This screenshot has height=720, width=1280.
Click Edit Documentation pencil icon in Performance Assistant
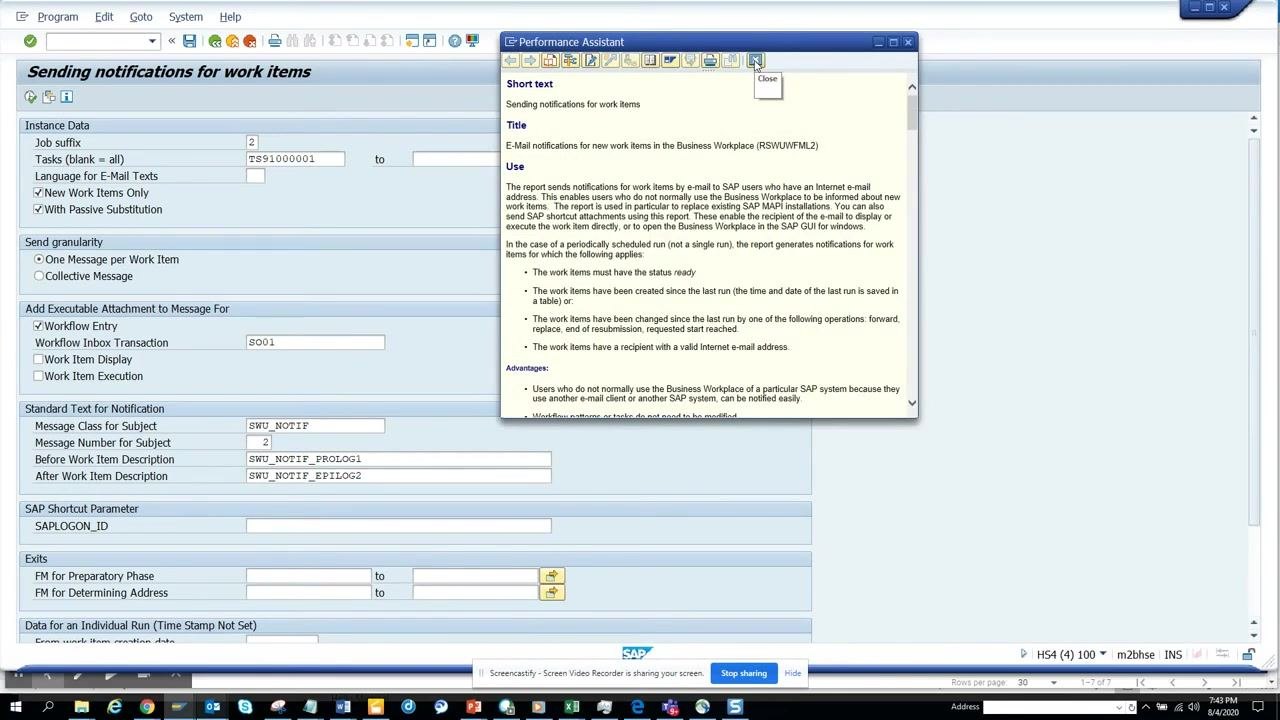coord(590,61)
